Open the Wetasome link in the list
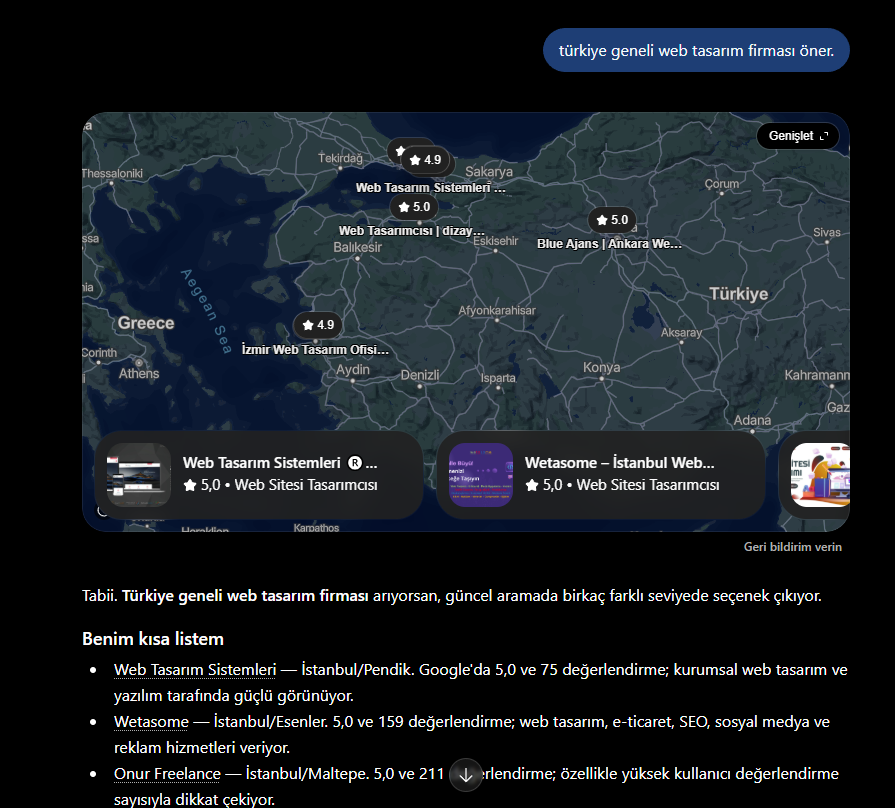895x808 pixels. point(151,721)
